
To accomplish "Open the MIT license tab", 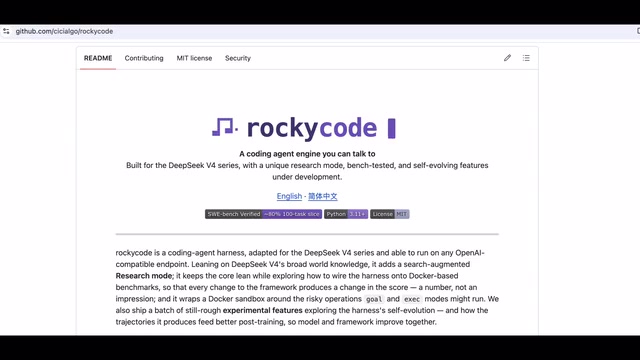I will coord(194,58).
